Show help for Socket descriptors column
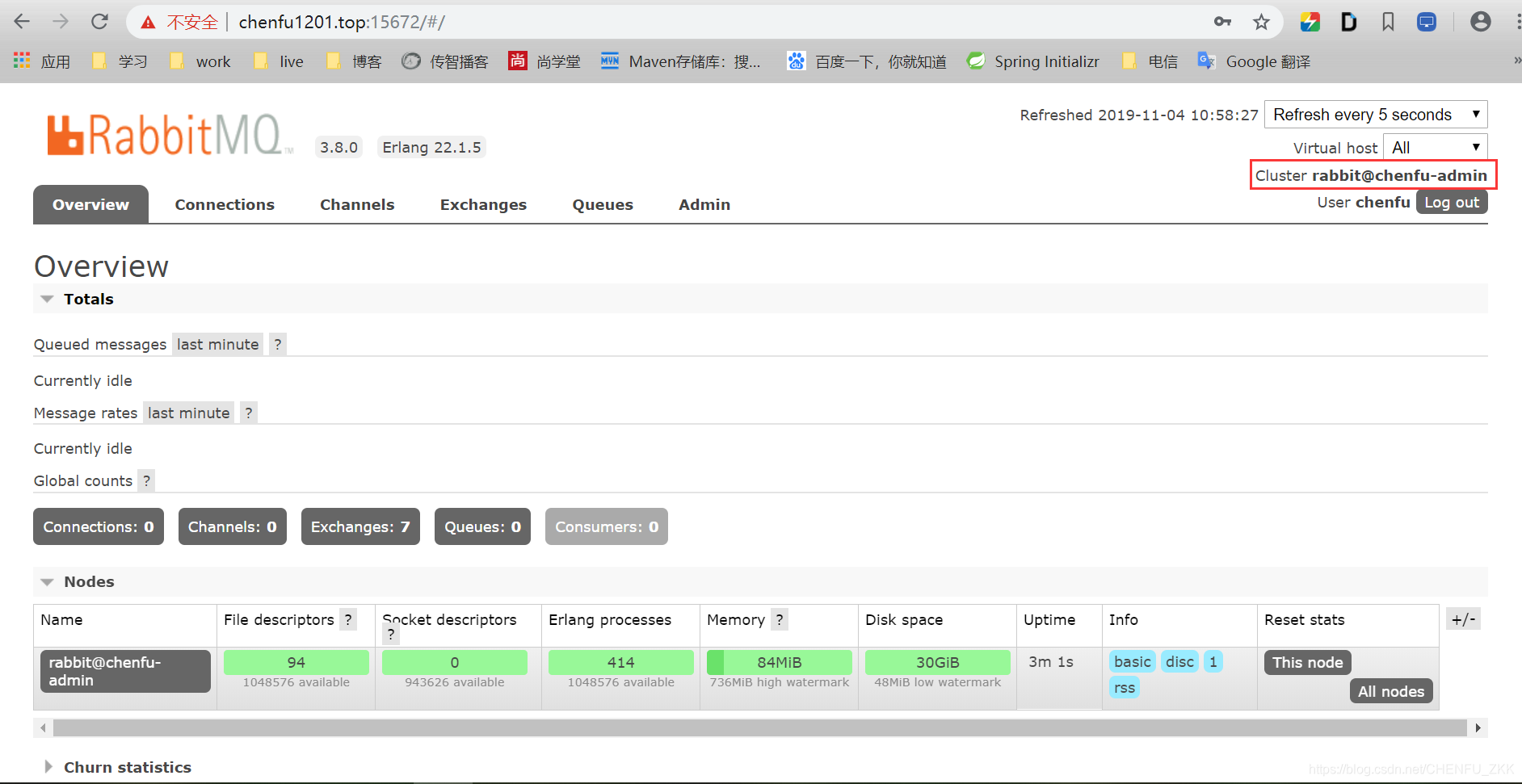 click(391, 635)
